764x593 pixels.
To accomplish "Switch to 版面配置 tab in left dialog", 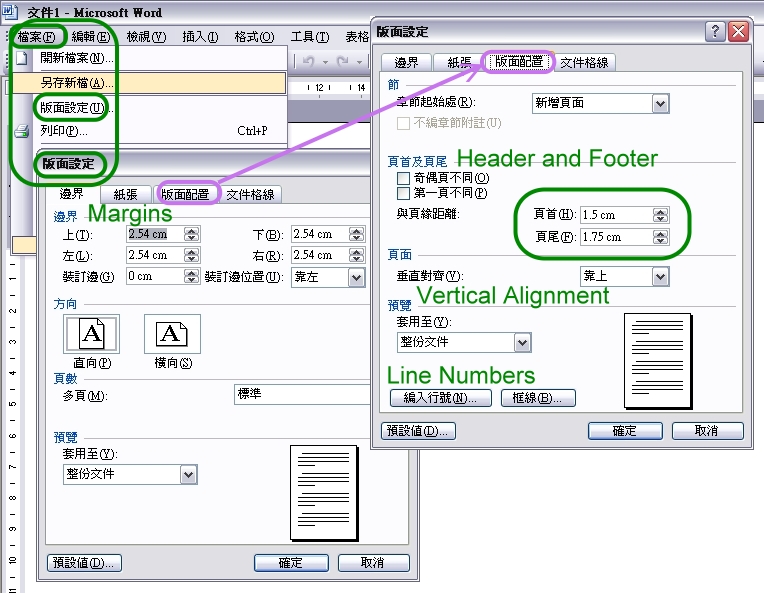I will [x=185, y=194].
